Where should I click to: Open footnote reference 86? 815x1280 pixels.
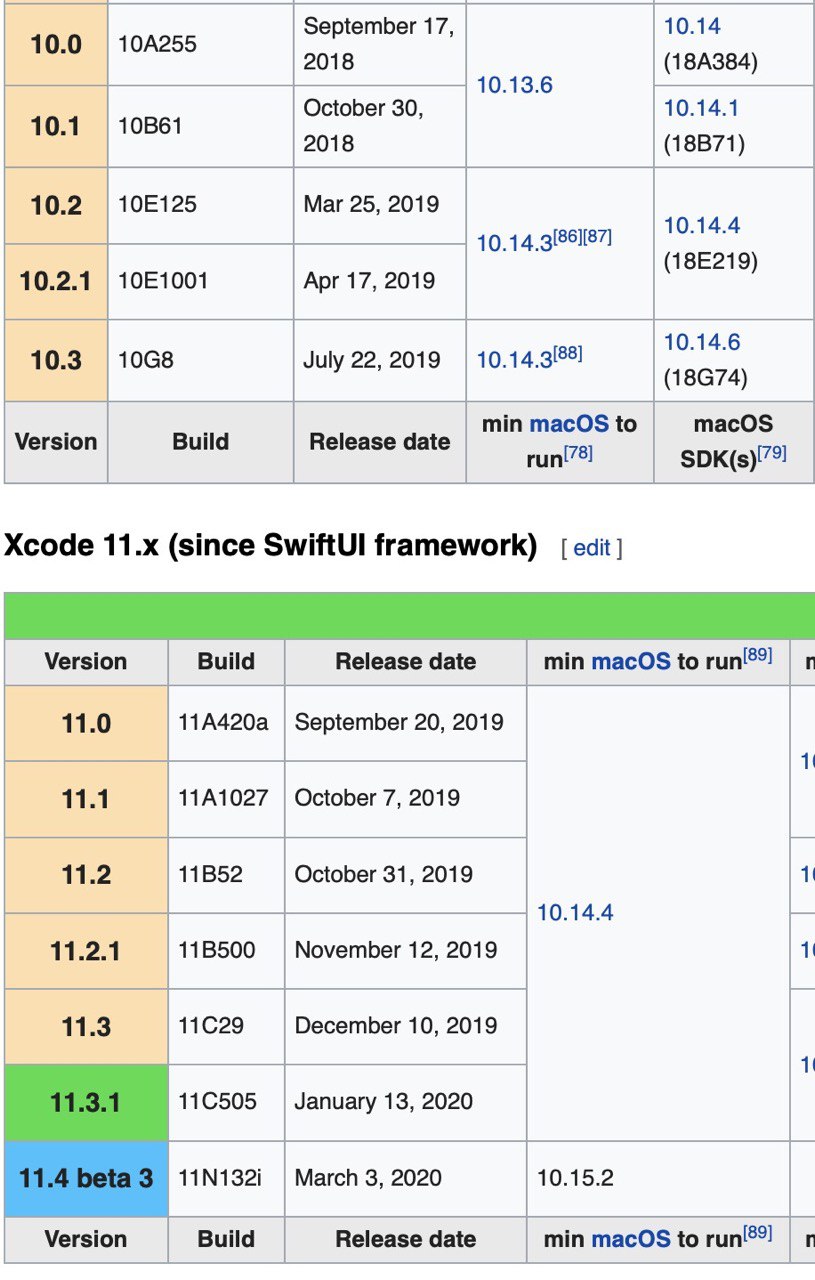click(x=567, y=237)
